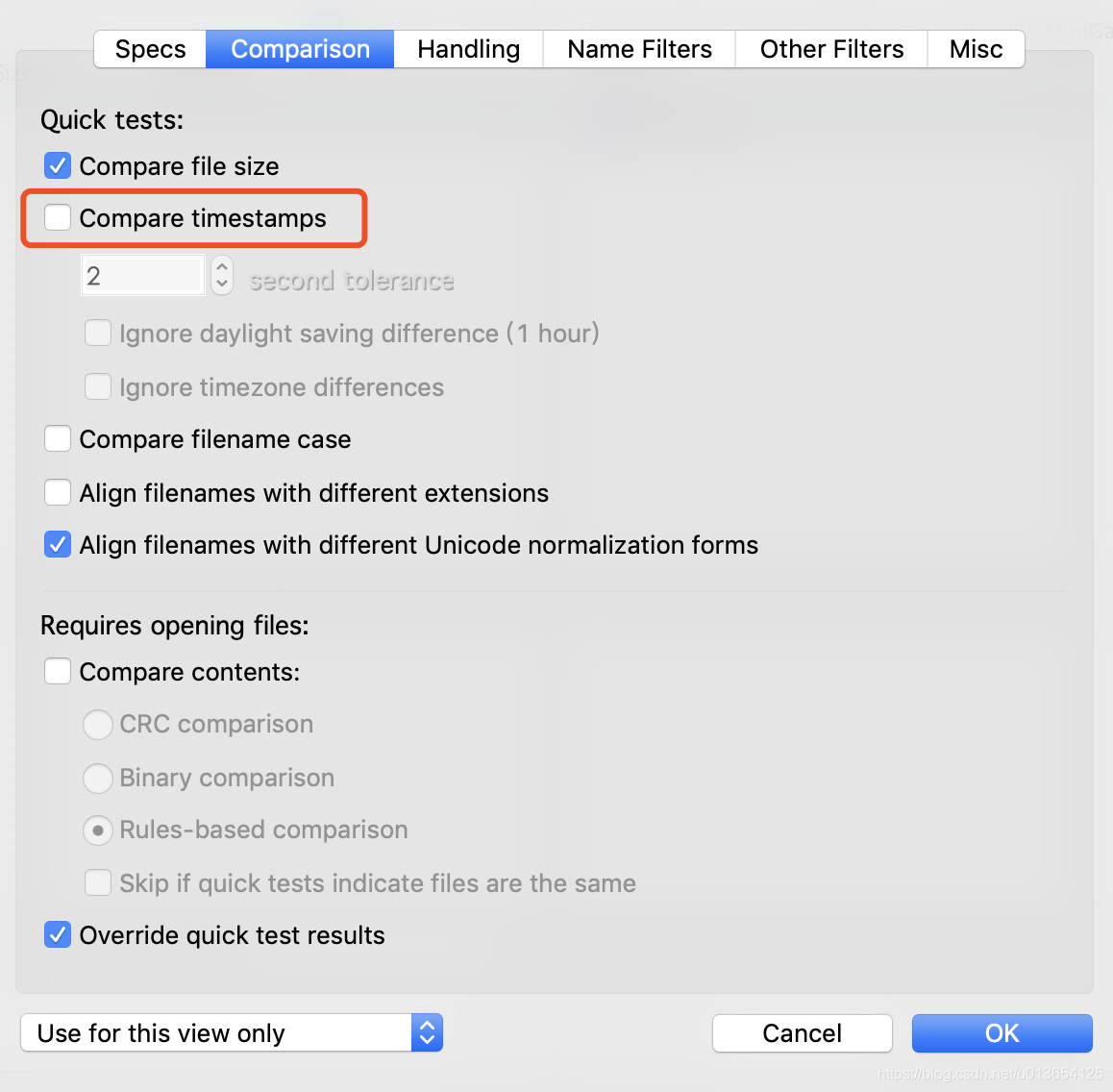Image resolution: width=1113 pixels, height=1092 pixels.
Task: Go to the Misc tab
Action: click(976, 49)
